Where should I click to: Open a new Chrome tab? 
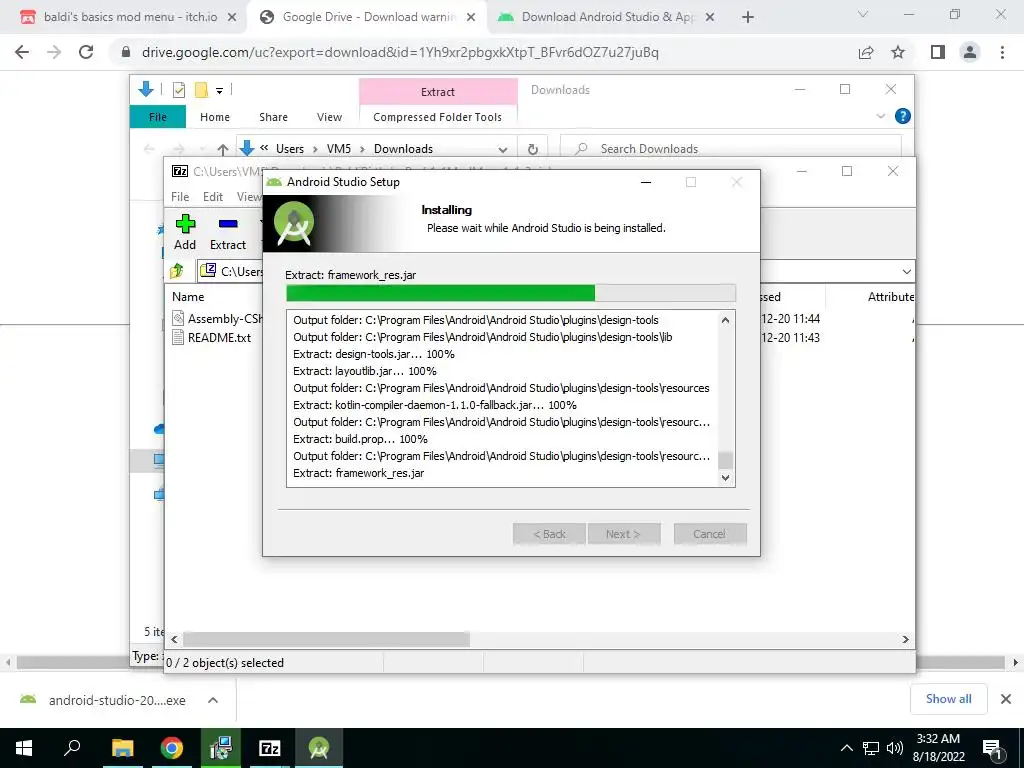click(x=748, y=17)
